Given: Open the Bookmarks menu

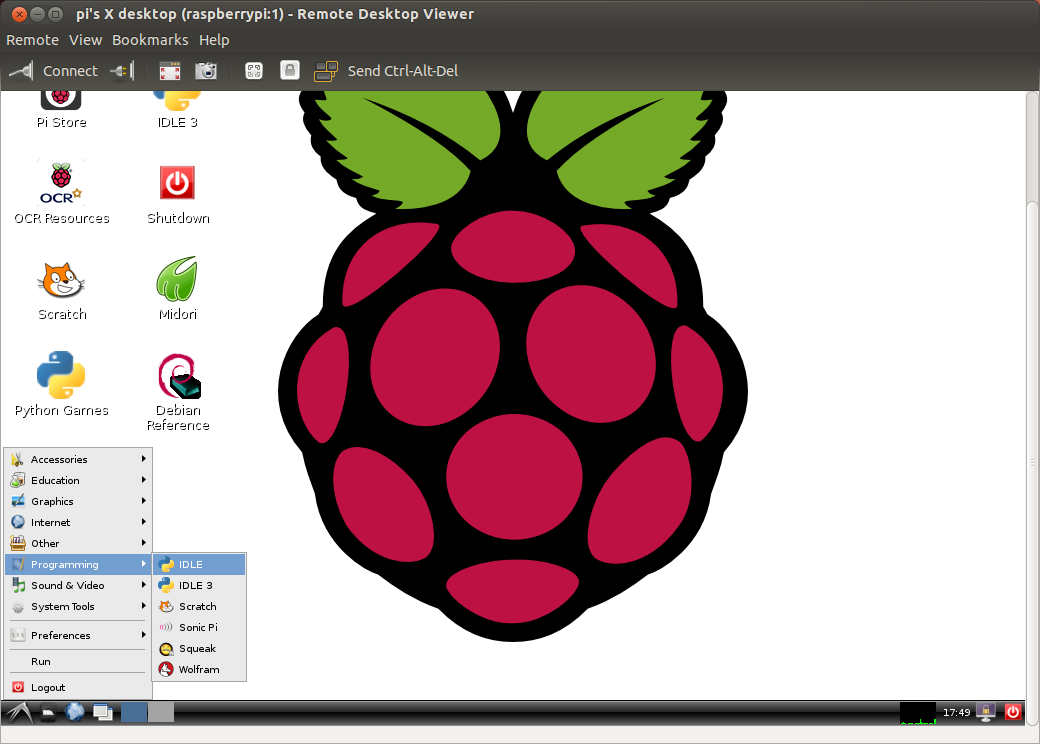Looking at the screenshot, I should 150,40.
